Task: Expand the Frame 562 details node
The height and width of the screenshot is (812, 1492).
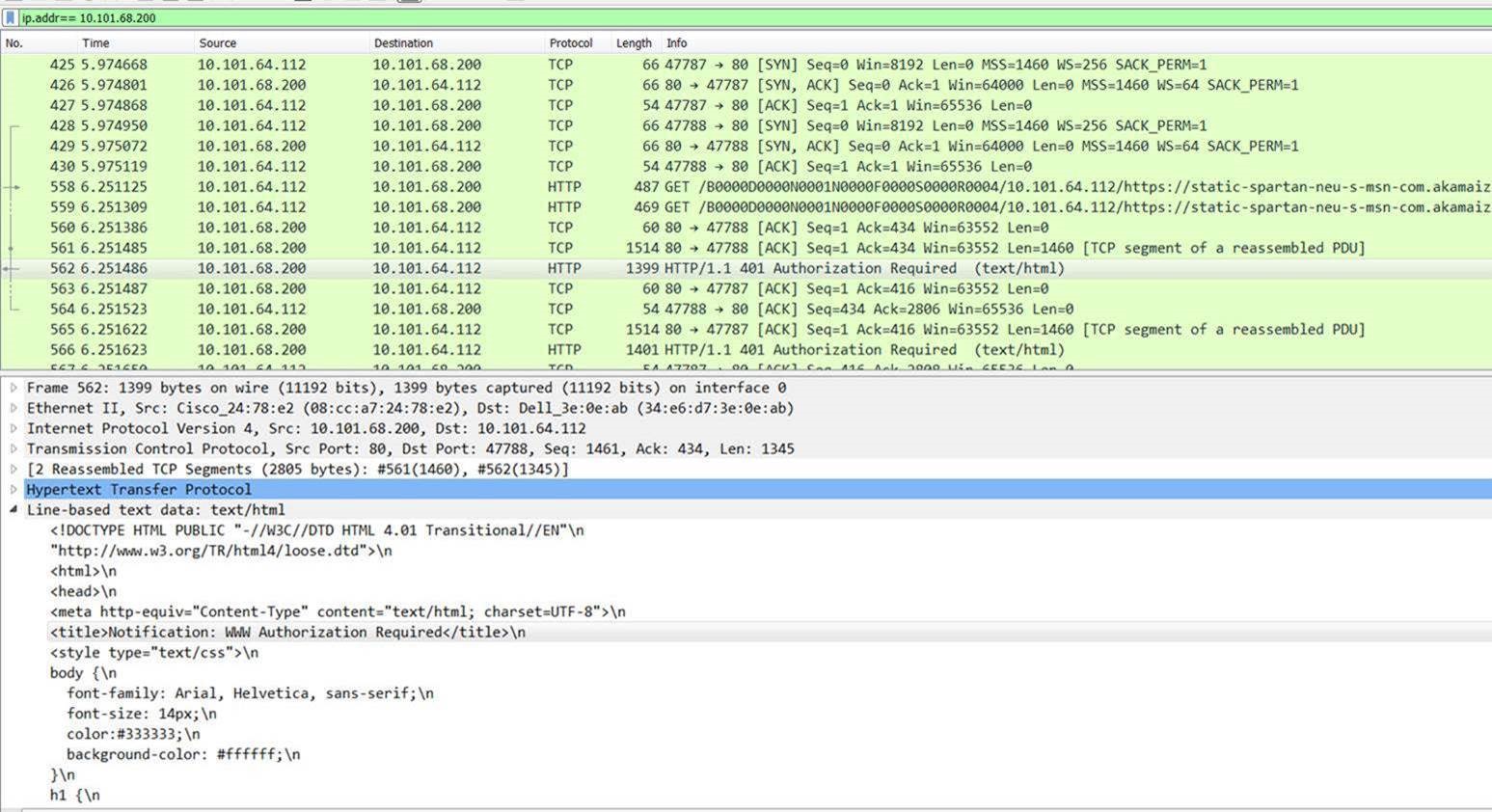Action: [14, 387]
